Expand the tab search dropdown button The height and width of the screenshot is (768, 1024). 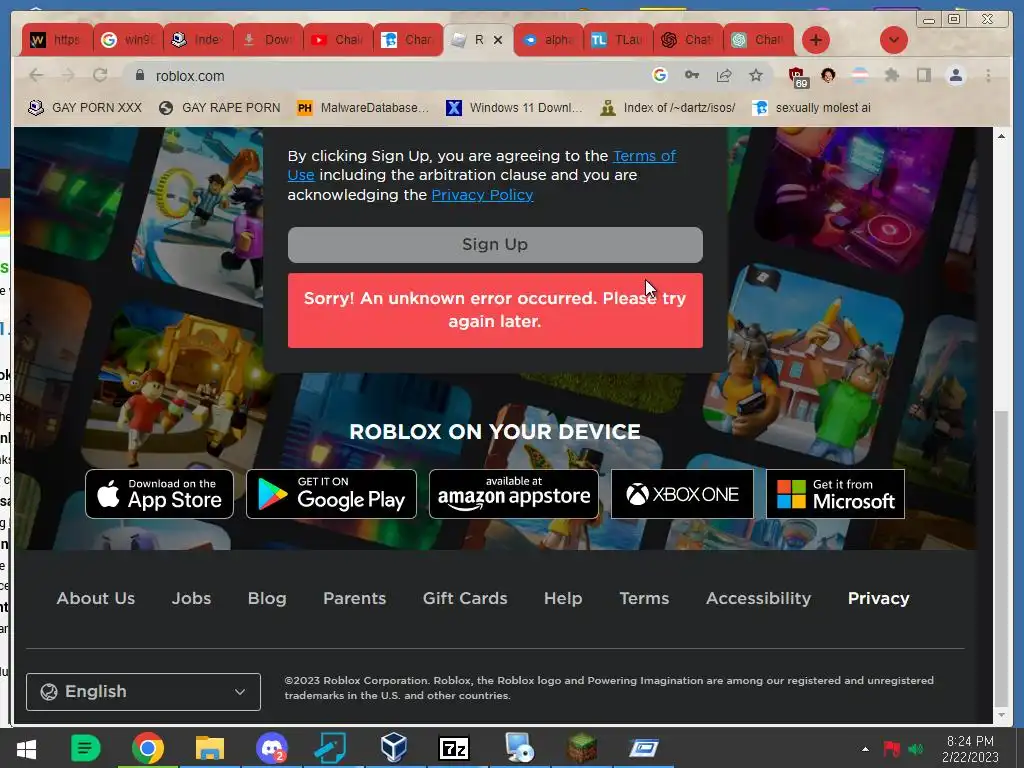click(893, 40)
